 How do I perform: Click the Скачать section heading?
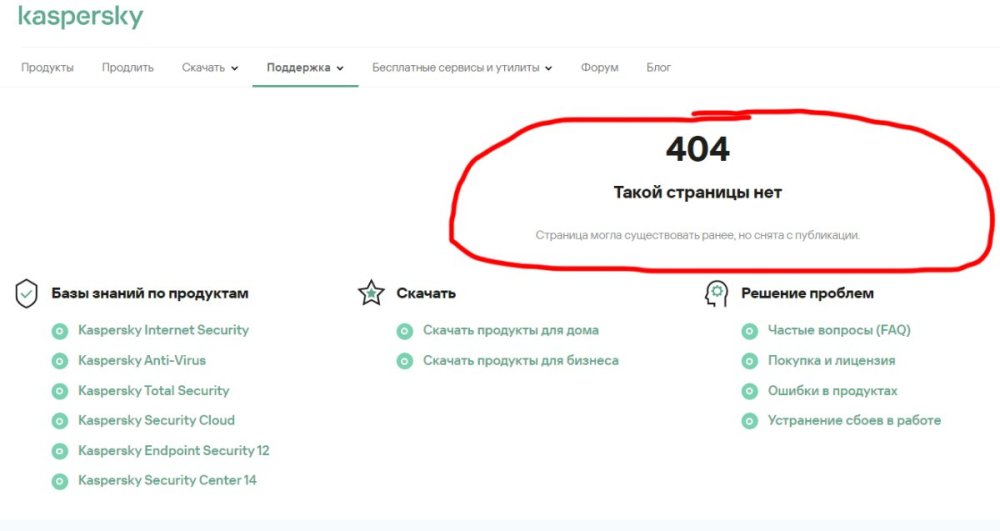(426, 293)
